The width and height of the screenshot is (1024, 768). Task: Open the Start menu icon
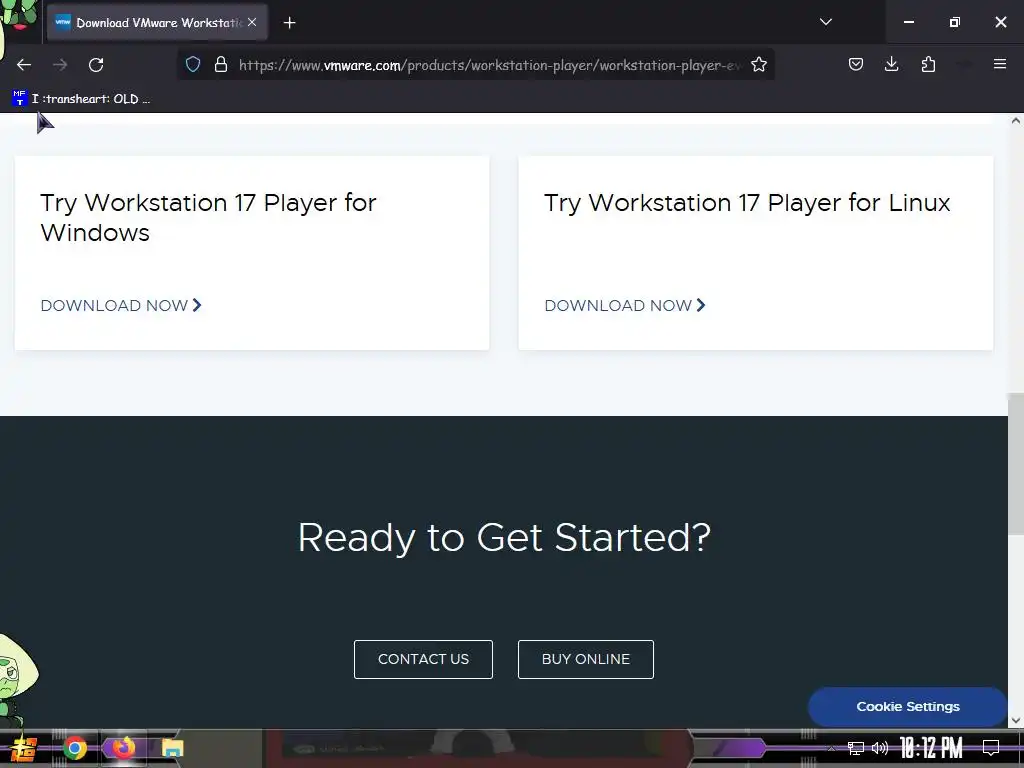[24, 749]
